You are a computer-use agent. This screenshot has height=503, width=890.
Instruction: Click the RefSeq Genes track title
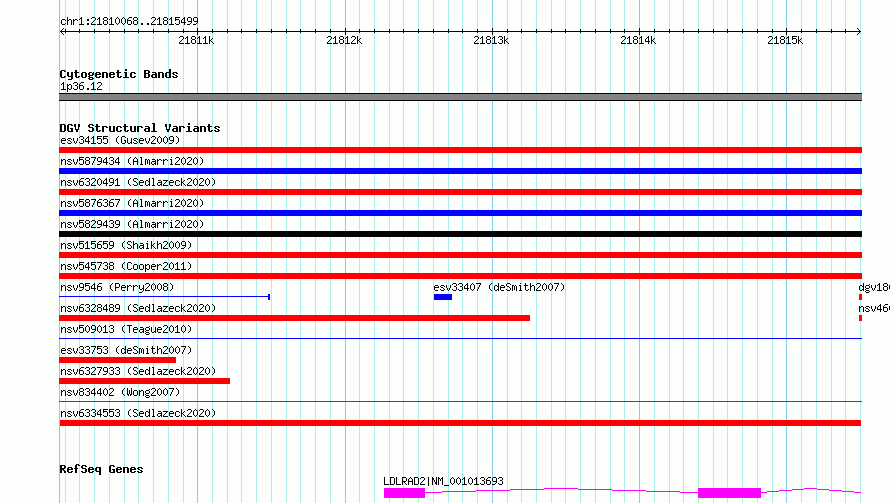click(x=101, y=469)
